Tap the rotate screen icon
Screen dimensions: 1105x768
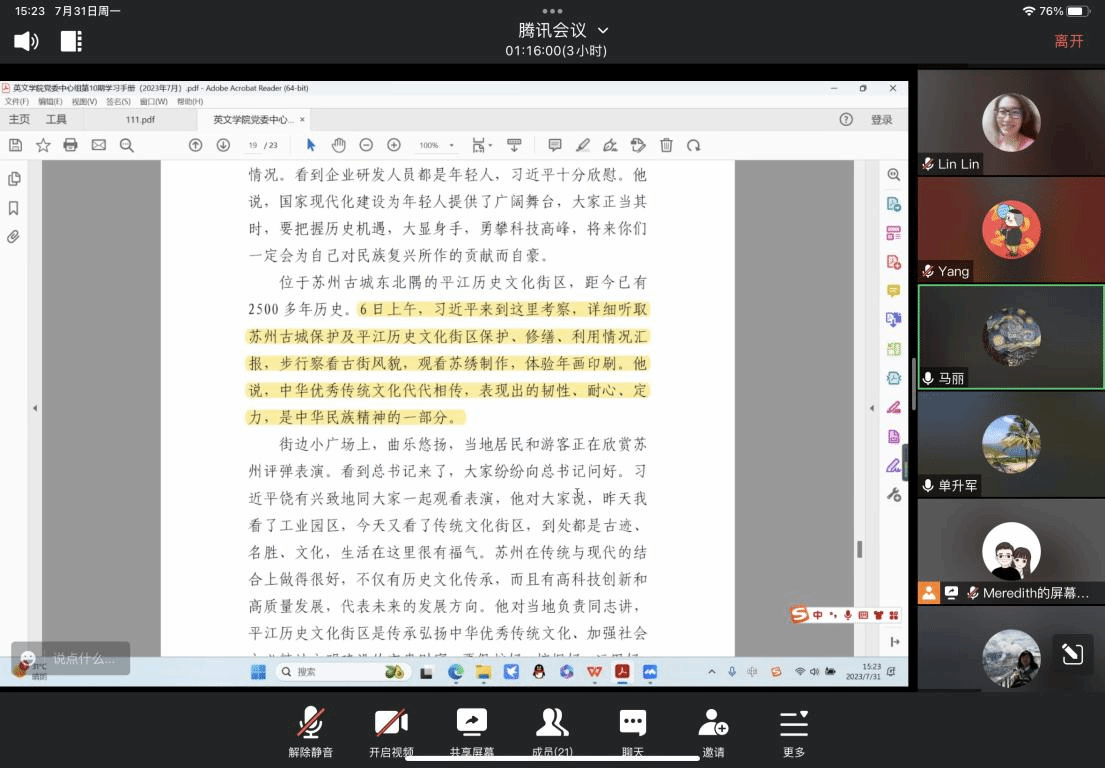click(x=1072, y=654)
